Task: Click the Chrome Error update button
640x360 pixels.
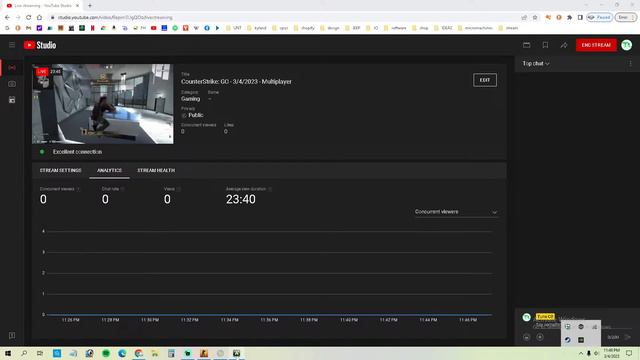Action: click(626, 18)
